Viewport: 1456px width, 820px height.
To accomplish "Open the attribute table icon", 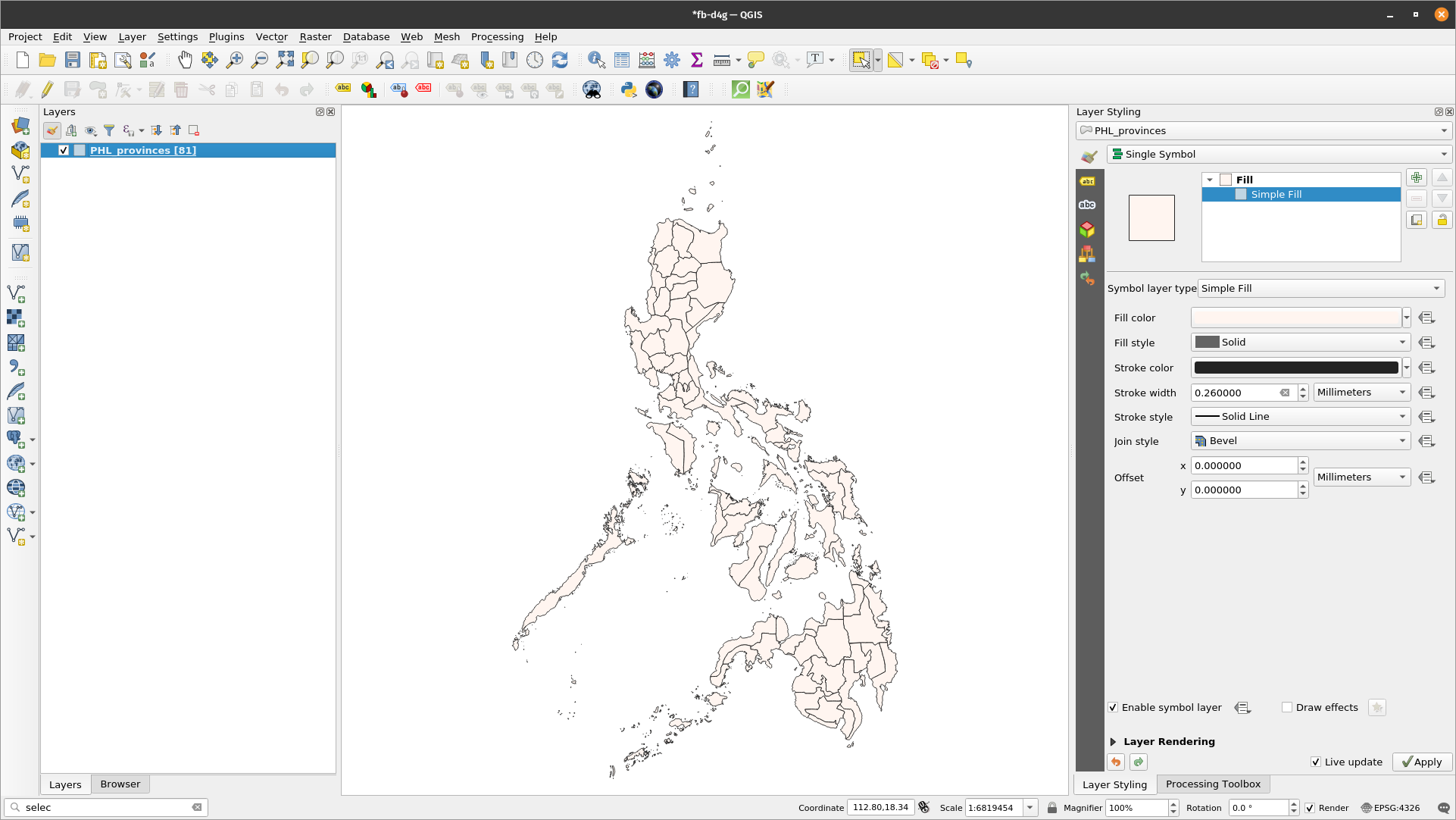I will [621, 60].
